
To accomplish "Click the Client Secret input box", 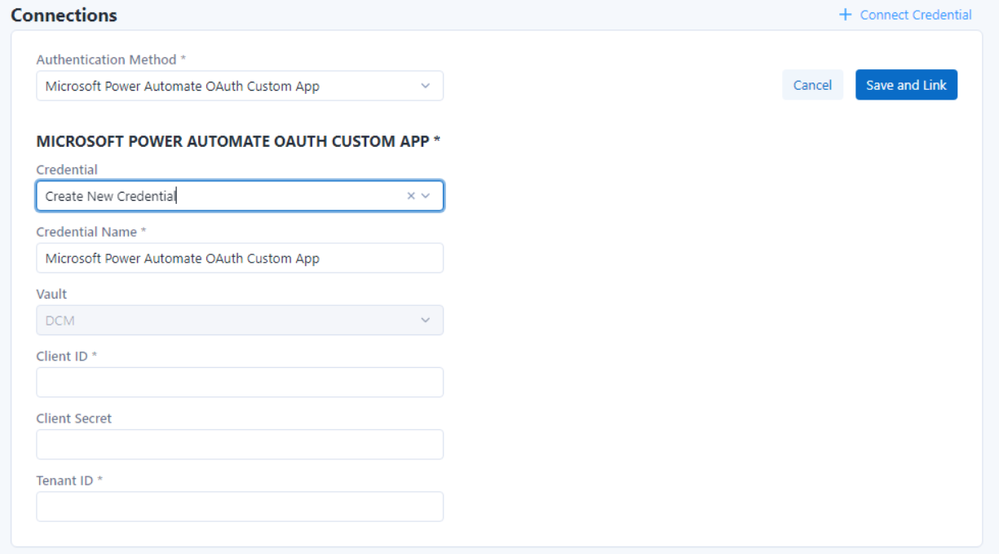I will [239, 444].
